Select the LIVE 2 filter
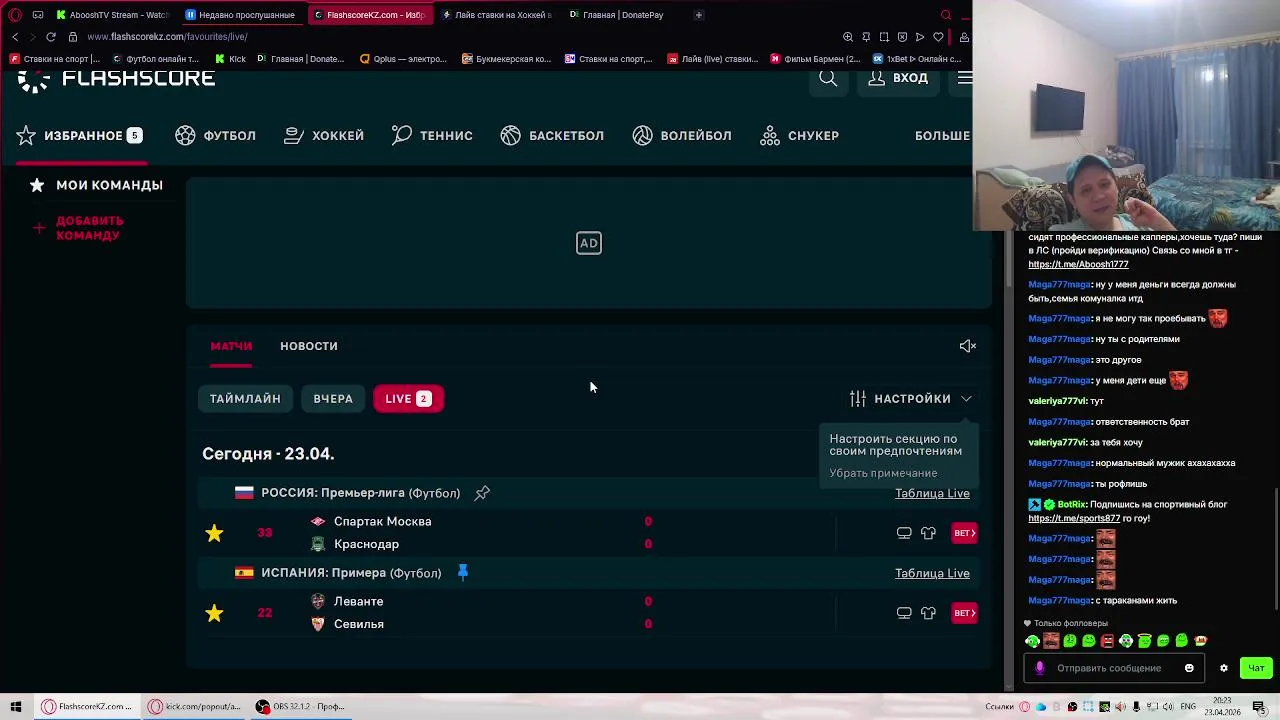The image size is (1280, 720). (408, 398)
